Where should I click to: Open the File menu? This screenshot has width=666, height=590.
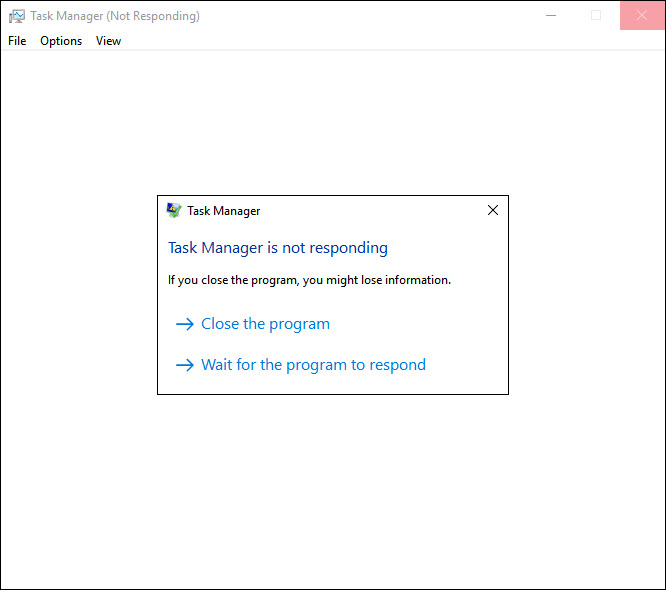(x=17, y=41)
